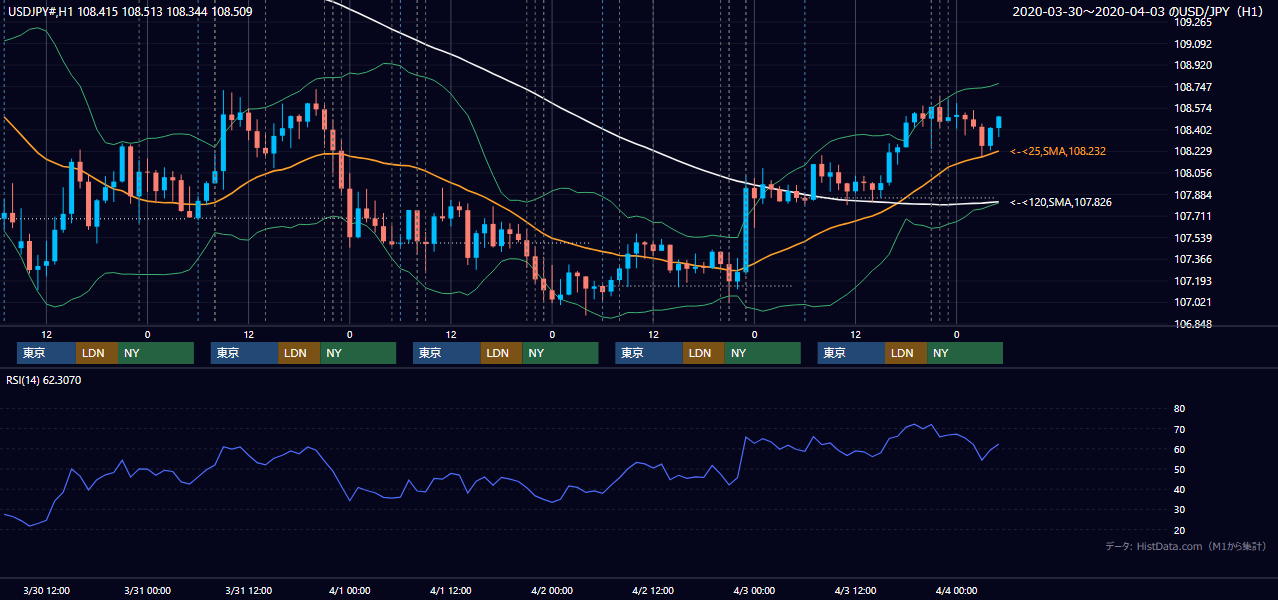Click price axis value 107.021
The height and width of the screenshot is (600, 1278).
pos(1193,302)
